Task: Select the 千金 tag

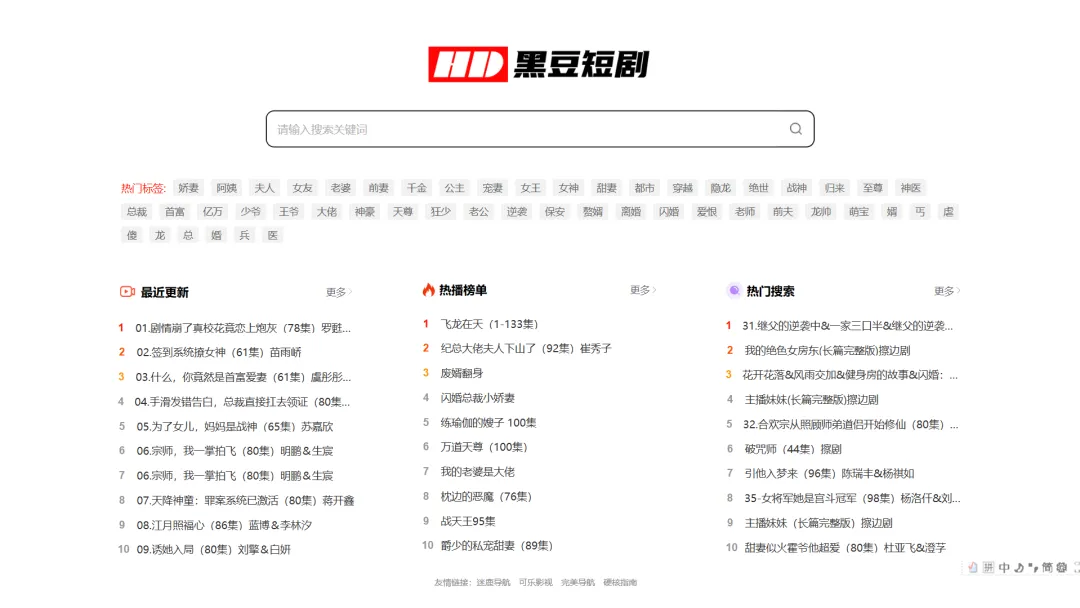Action: (x=416, y=188)
